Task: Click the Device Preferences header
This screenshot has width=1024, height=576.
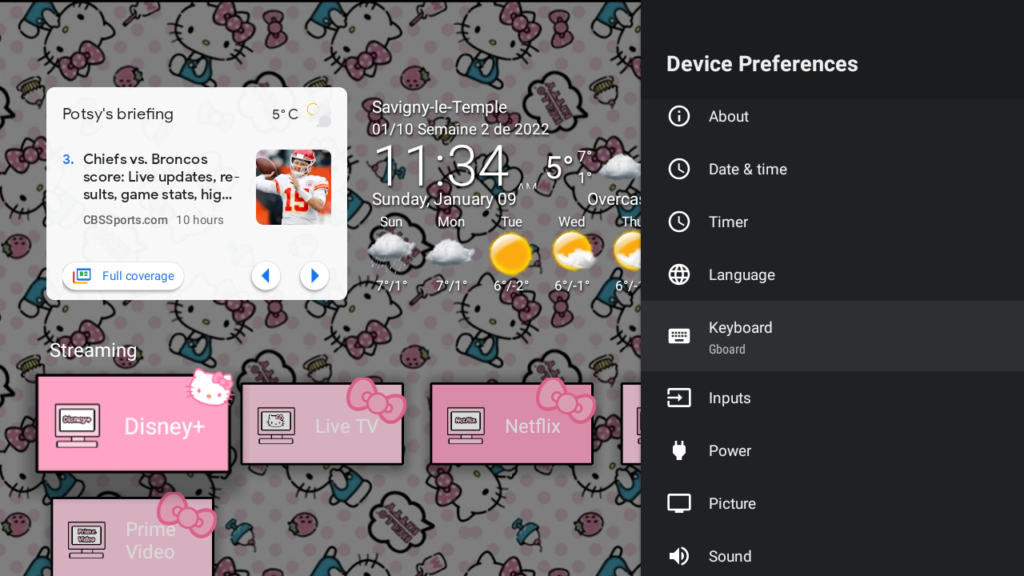Action: (761, 64)
